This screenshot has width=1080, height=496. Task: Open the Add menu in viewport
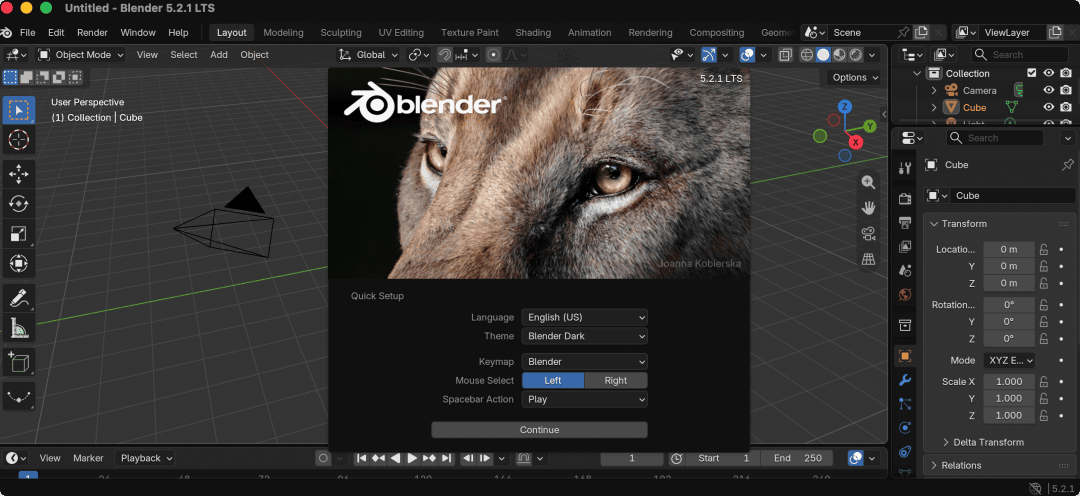pyautogui.click(x=219, y=54)
